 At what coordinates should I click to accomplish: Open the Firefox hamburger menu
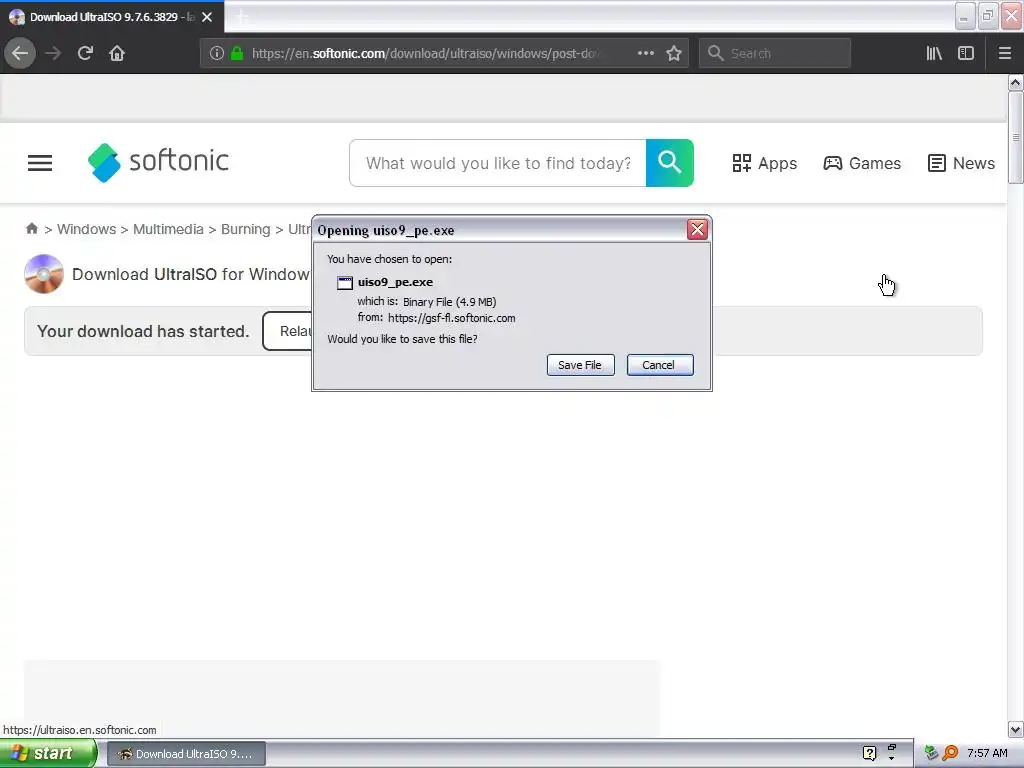[x=1004, y=54]
